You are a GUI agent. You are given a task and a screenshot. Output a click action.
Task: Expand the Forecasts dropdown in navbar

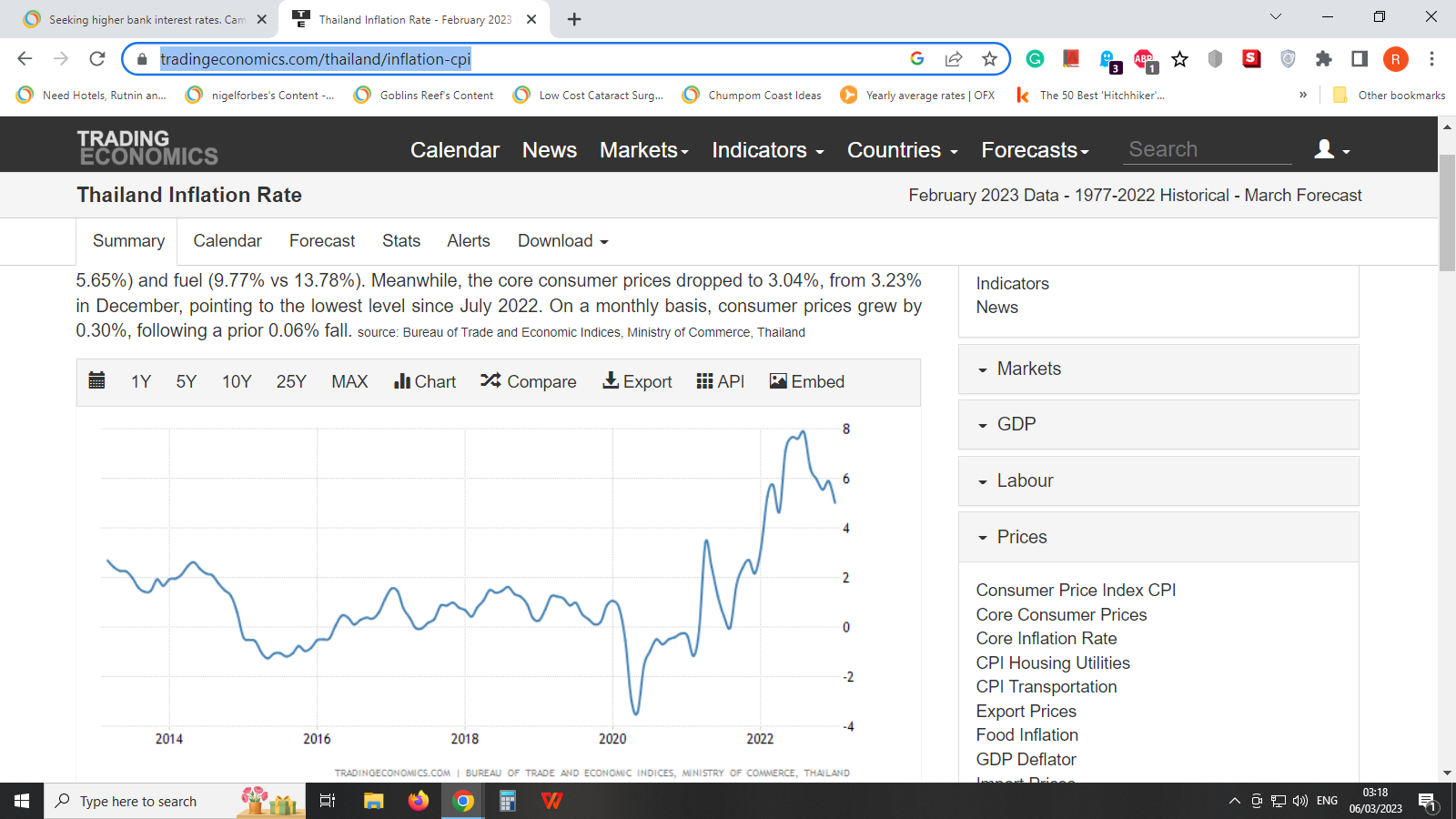[x=1035, y=150]
